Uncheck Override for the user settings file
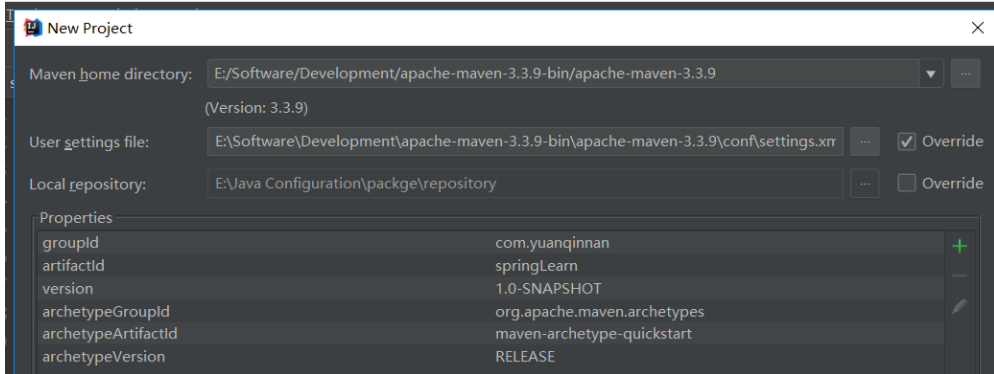 tap(907, 141)
